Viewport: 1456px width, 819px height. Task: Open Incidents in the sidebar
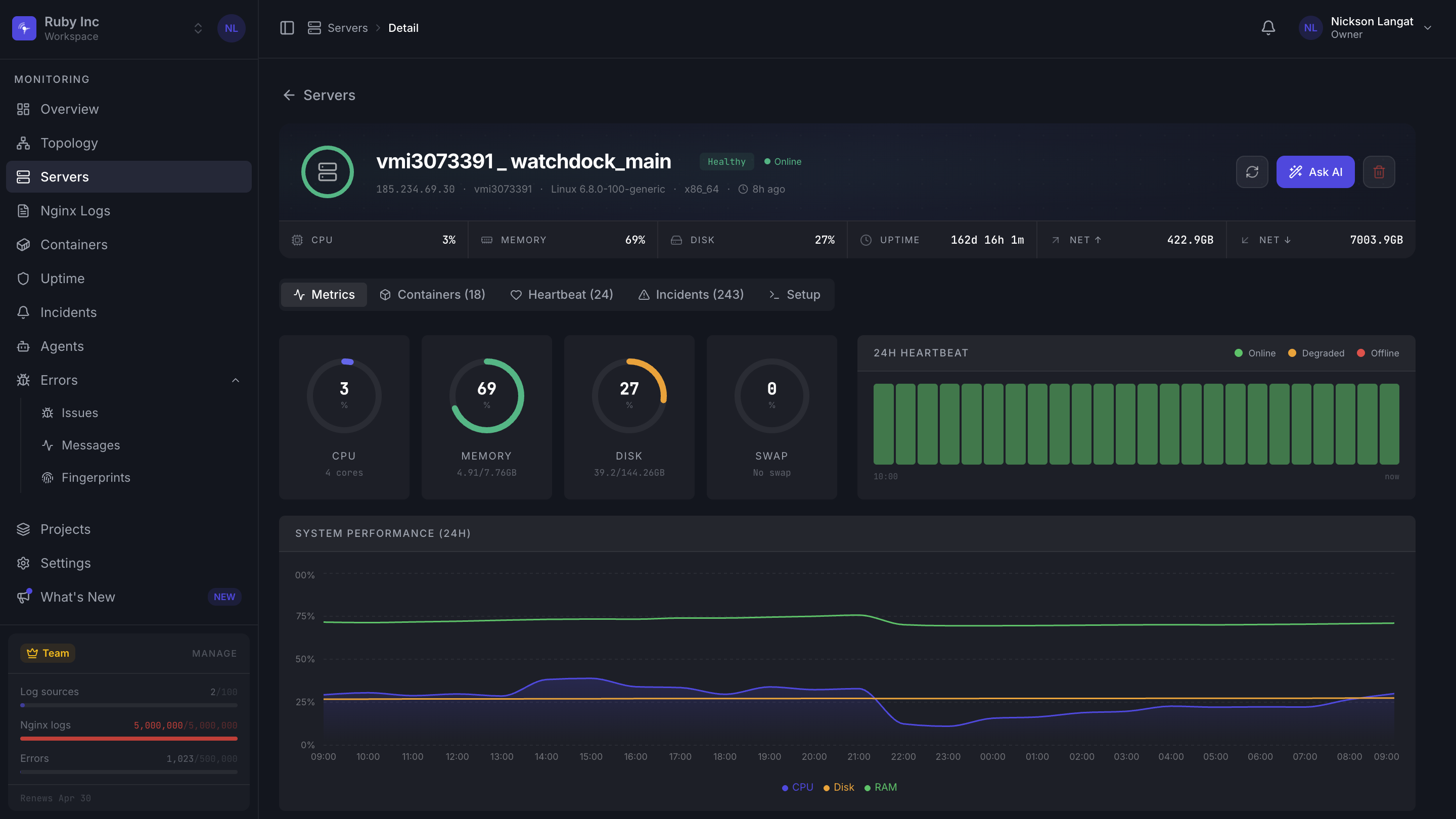click(129, 312)
